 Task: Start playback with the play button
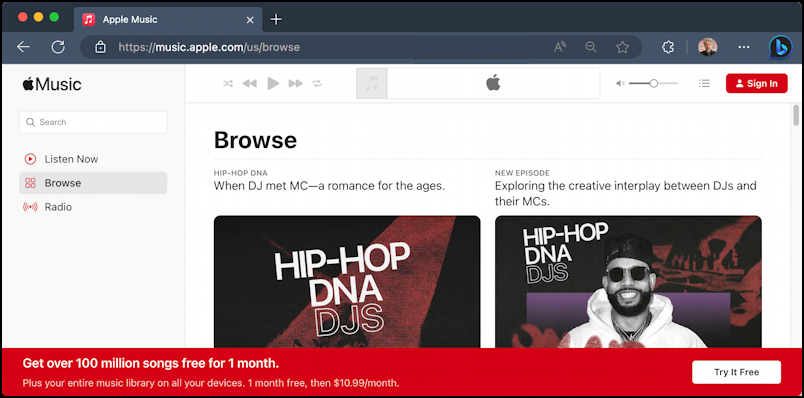tap(273, 83)
